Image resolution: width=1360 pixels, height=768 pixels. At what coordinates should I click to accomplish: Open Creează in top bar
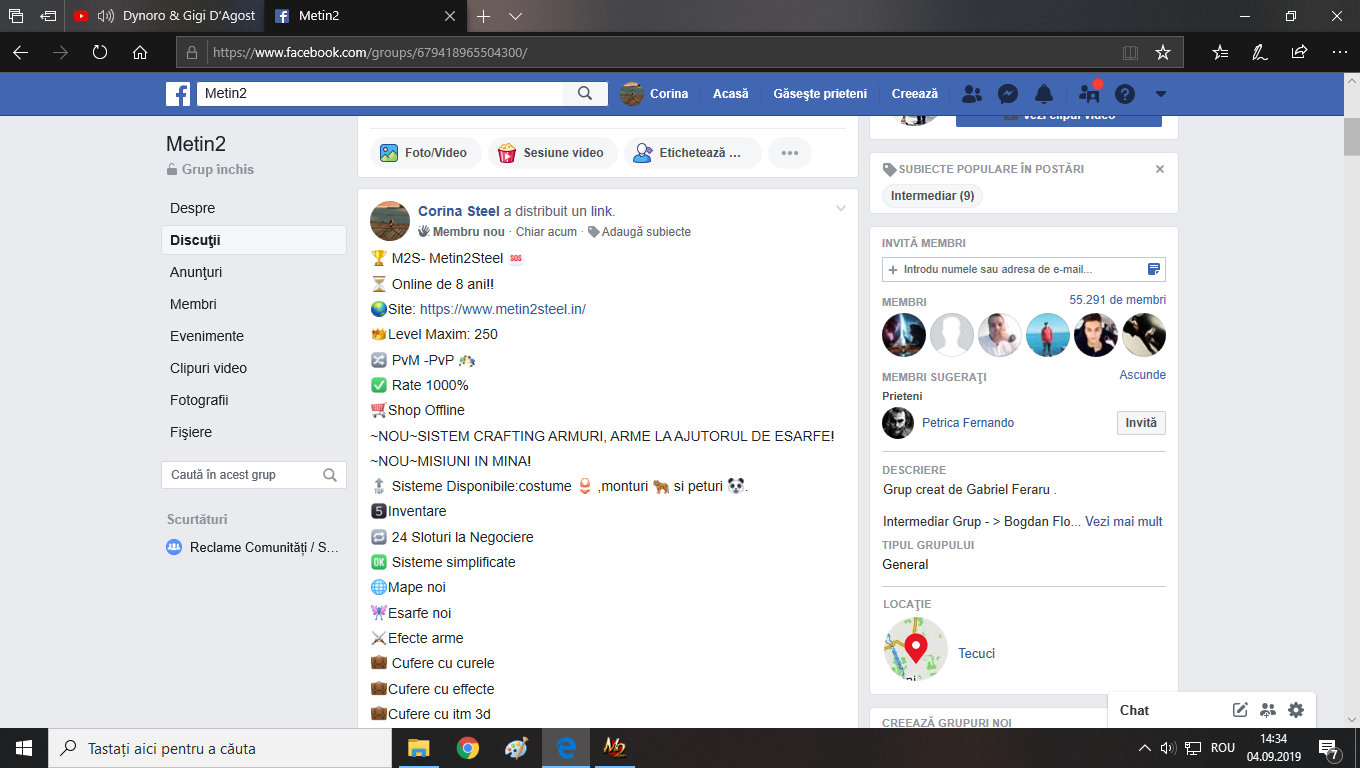[x=915, y=94]
